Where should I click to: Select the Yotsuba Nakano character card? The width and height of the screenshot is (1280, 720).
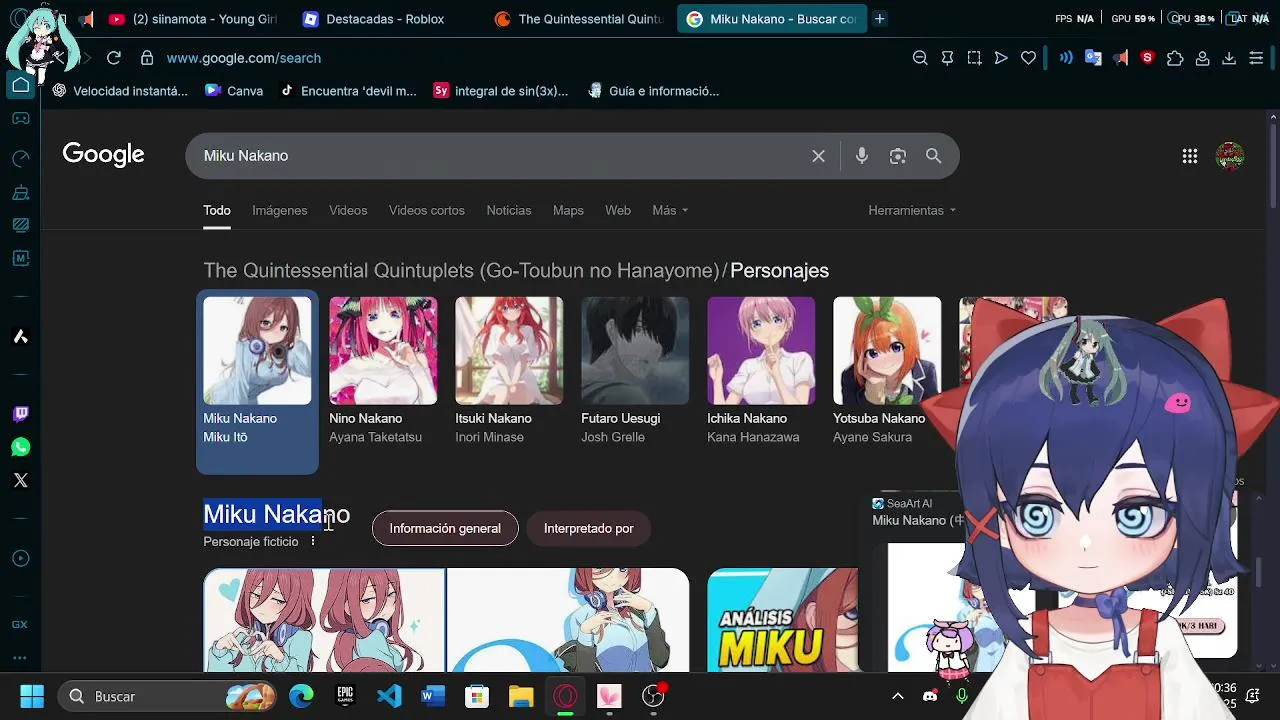click(887, 372)
